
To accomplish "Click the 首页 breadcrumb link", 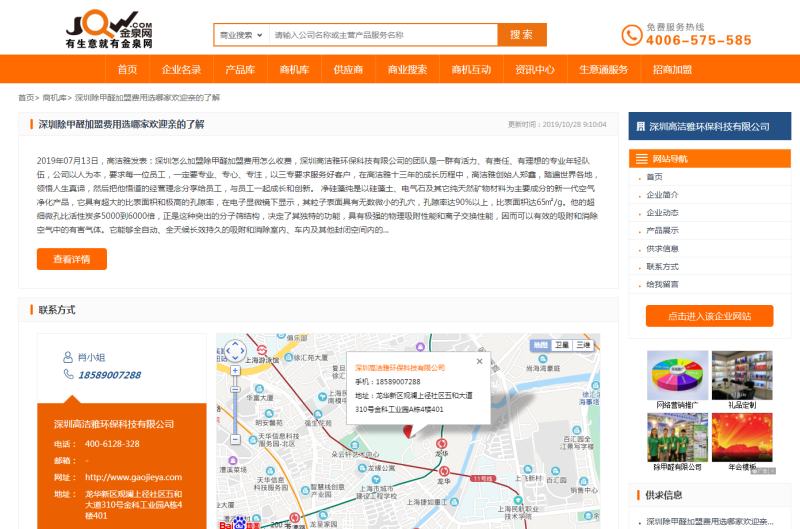I will click(26, 97).
